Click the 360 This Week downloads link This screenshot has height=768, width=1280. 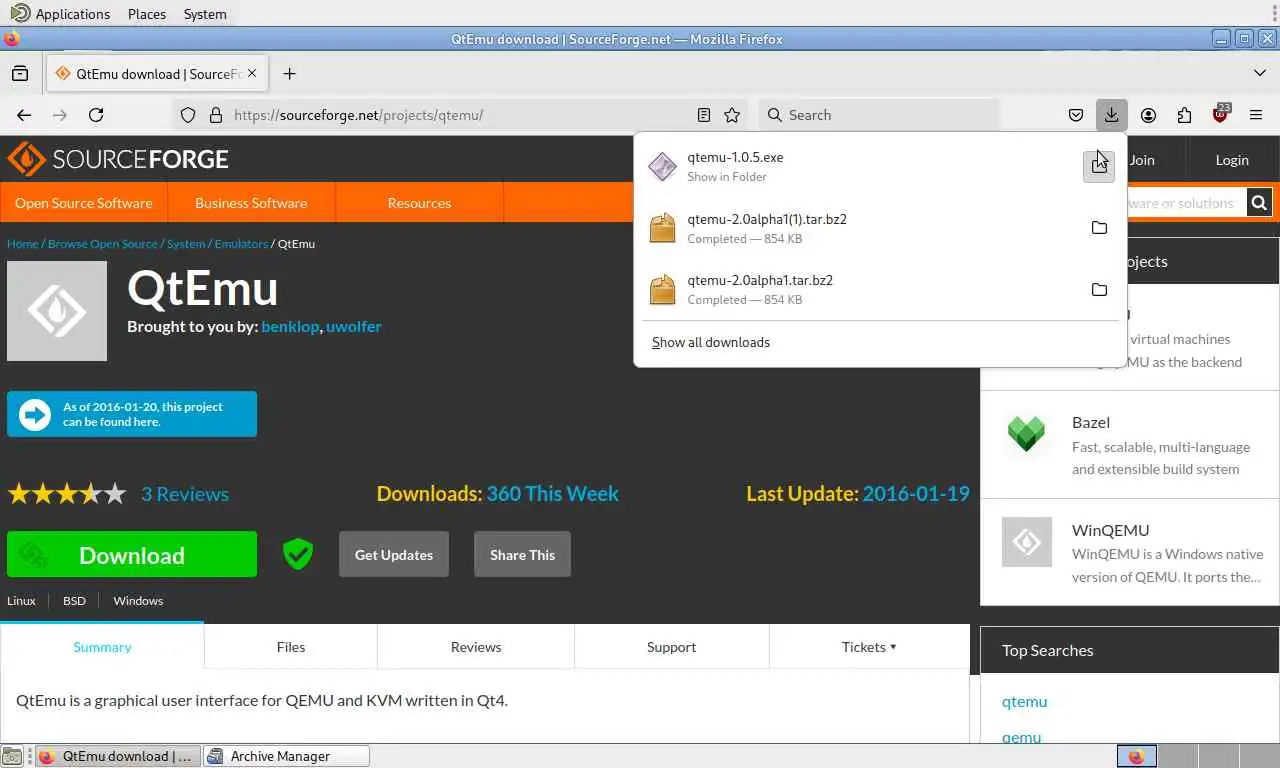[x=552, y=494]
